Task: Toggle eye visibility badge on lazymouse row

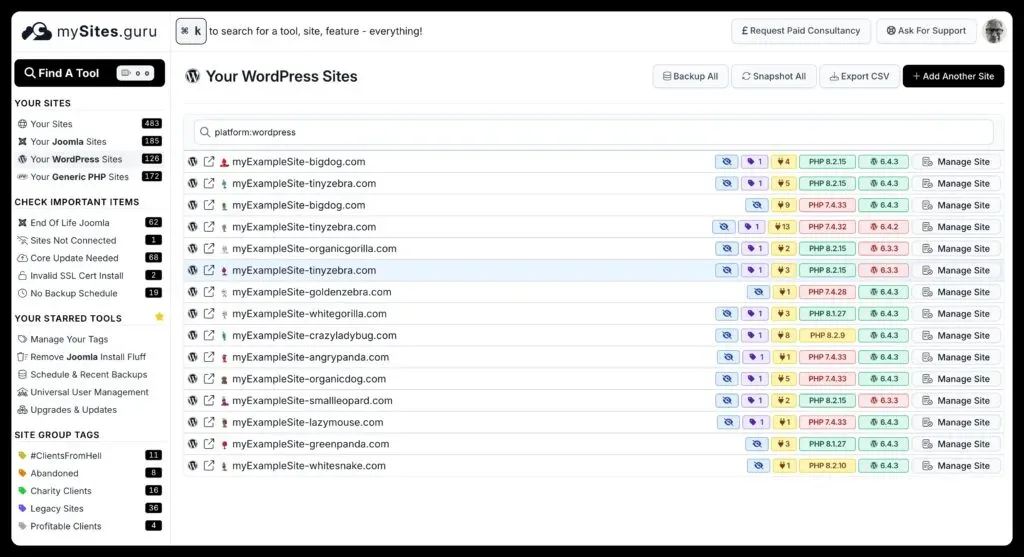Action: point(728,422)
